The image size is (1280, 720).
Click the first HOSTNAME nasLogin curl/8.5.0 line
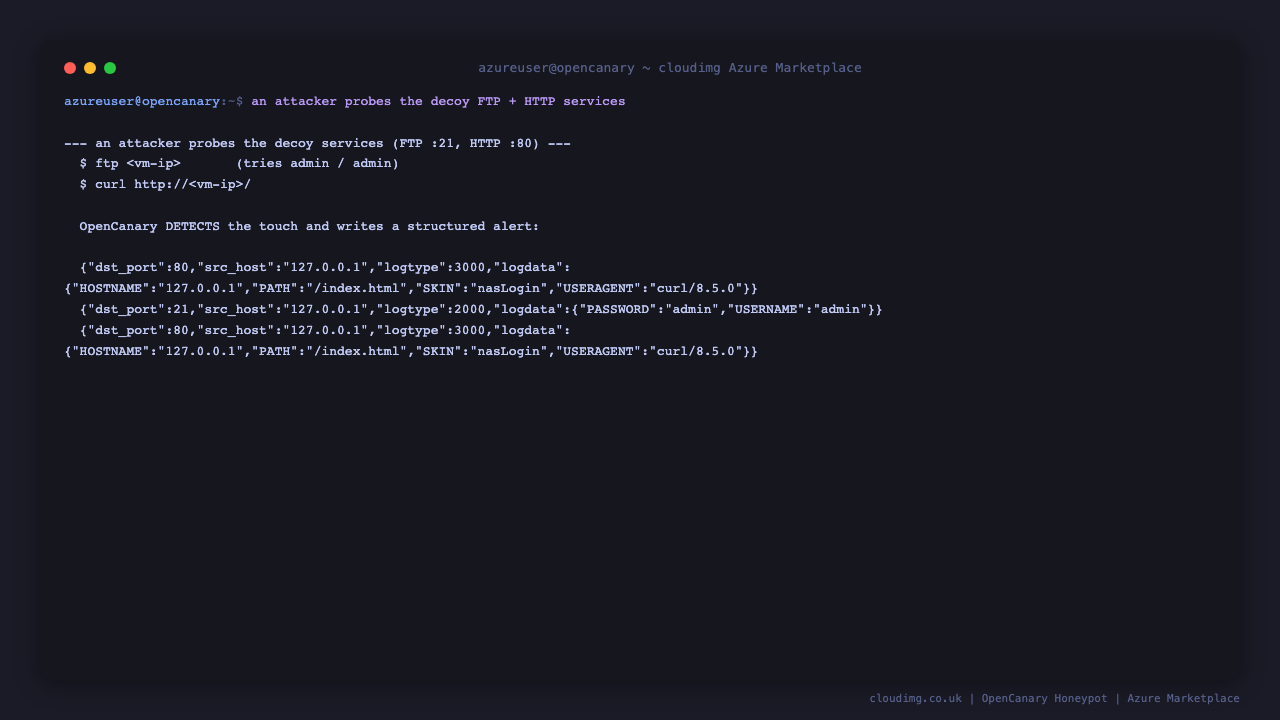(411, 288)
